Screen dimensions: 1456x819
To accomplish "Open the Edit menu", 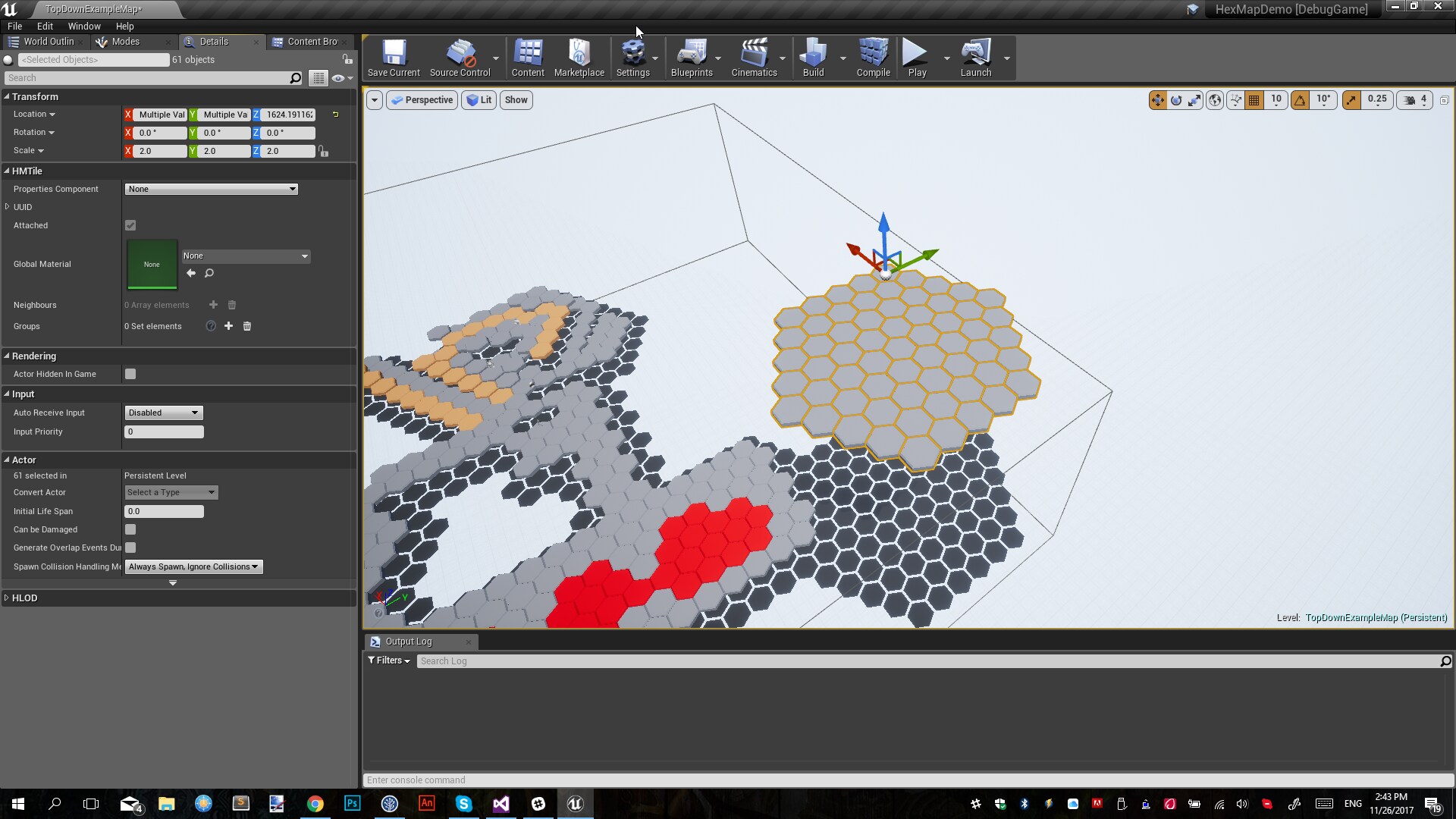I will [x=45, y=26].
